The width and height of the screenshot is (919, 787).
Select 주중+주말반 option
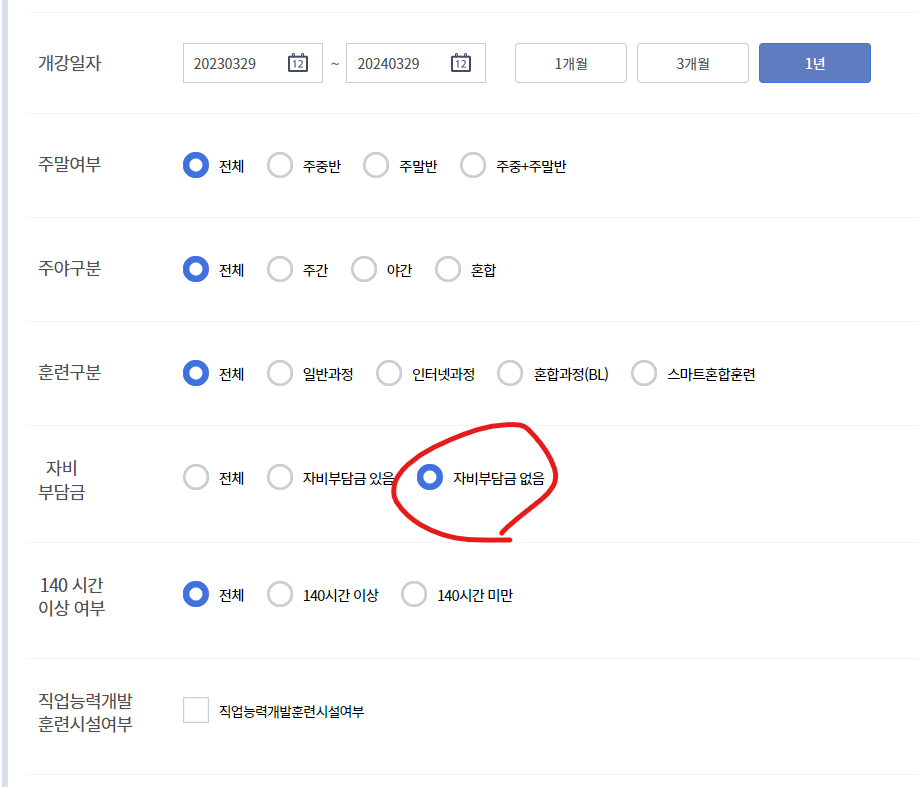[x=473, y=165]
